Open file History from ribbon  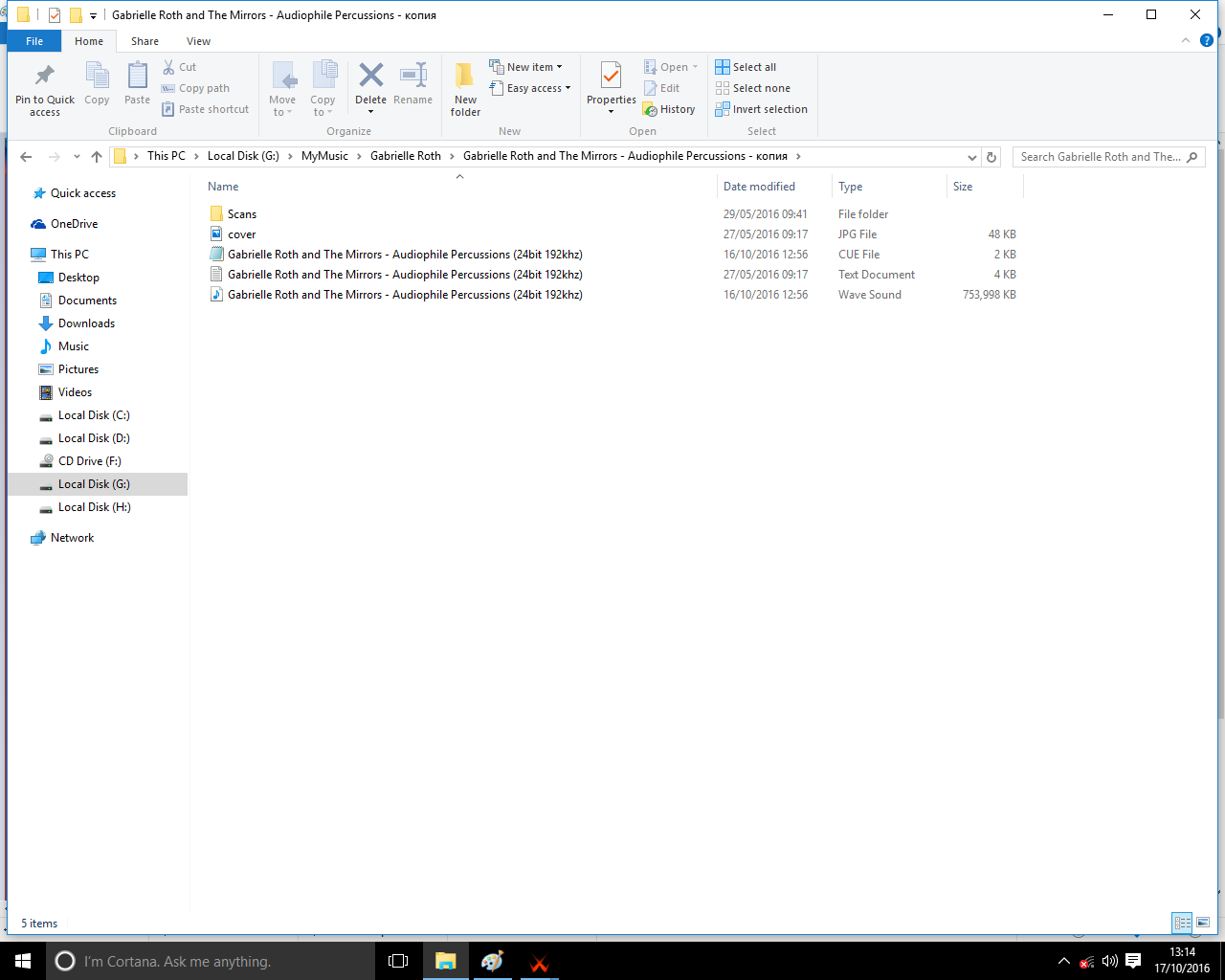point(669,109)
